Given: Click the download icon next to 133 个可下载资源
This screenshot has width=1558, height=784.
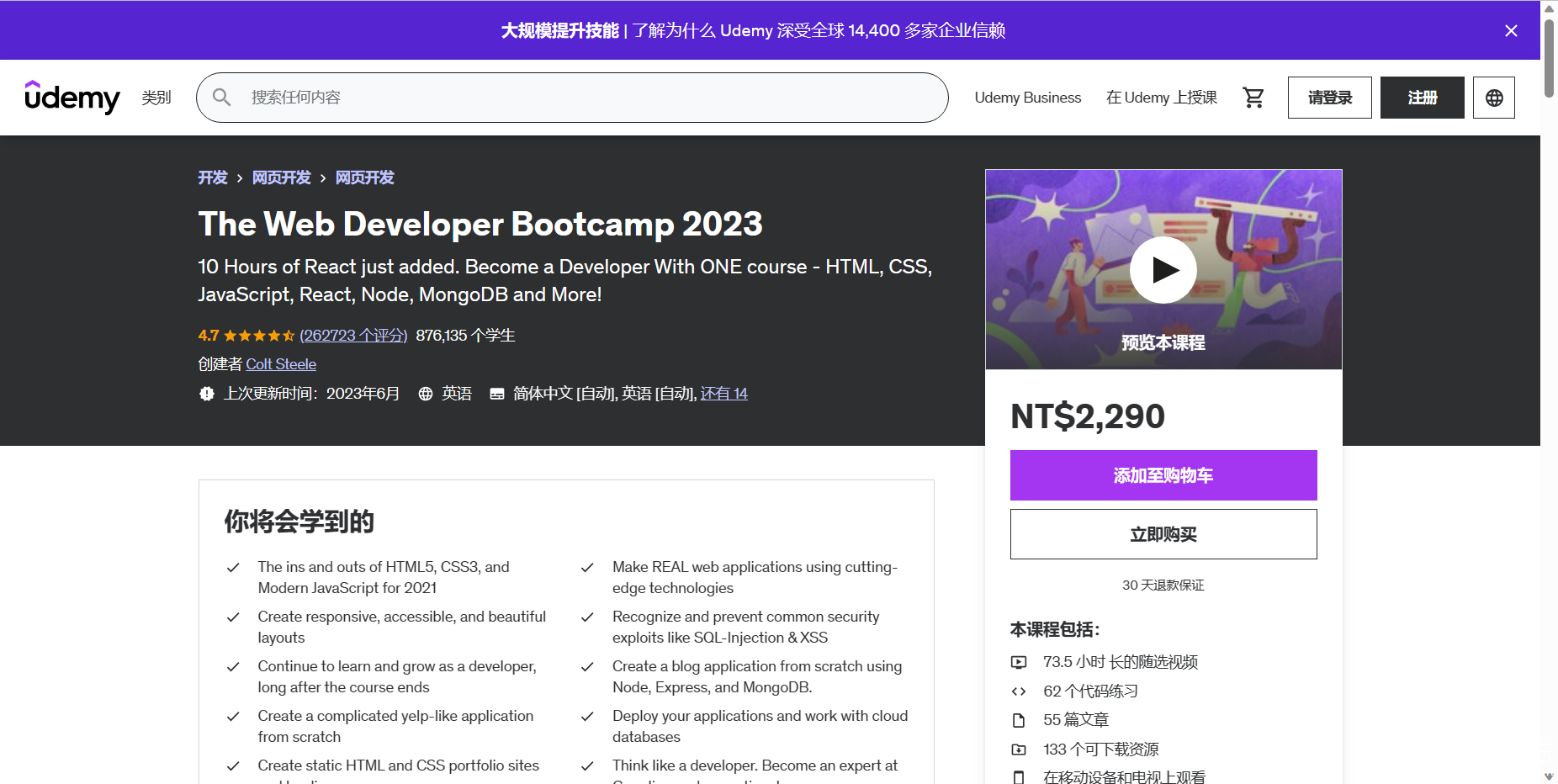Looking at the screenshot, I should coord(1019,750).
